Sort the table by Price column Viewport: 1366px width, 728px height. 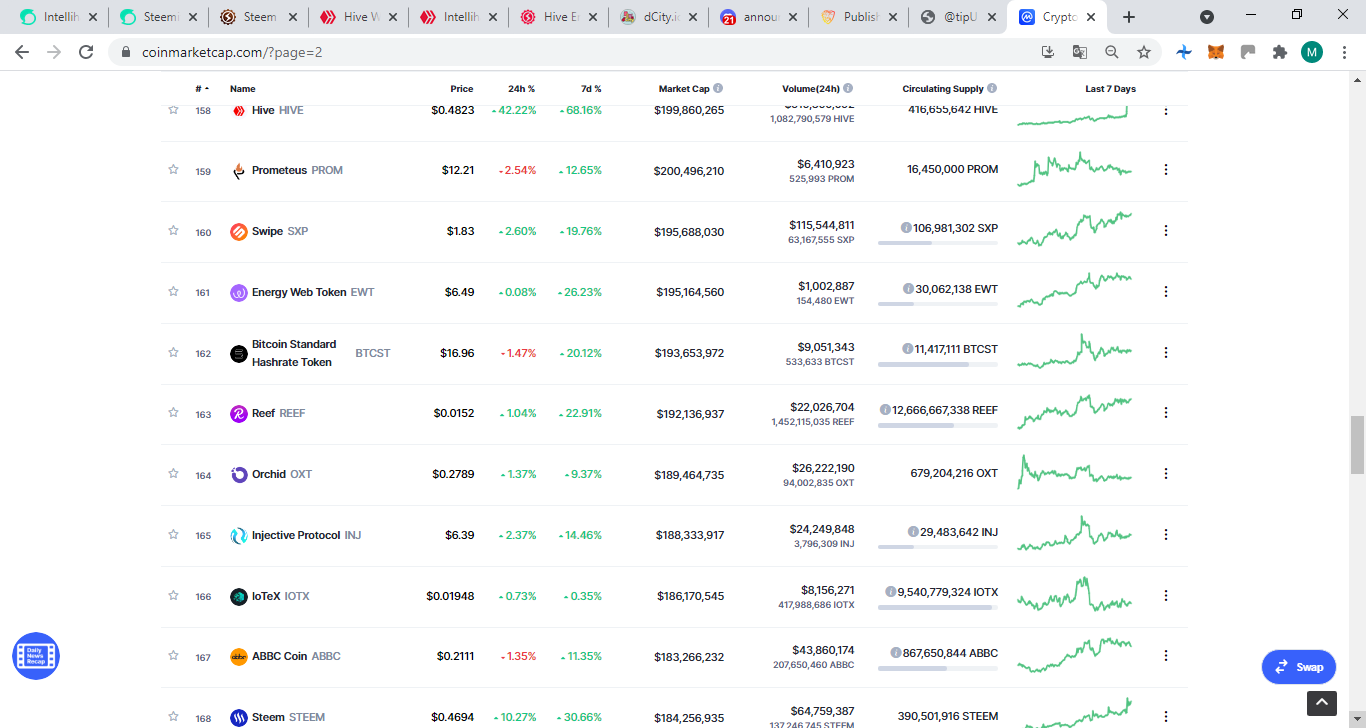tap(462, 89)
